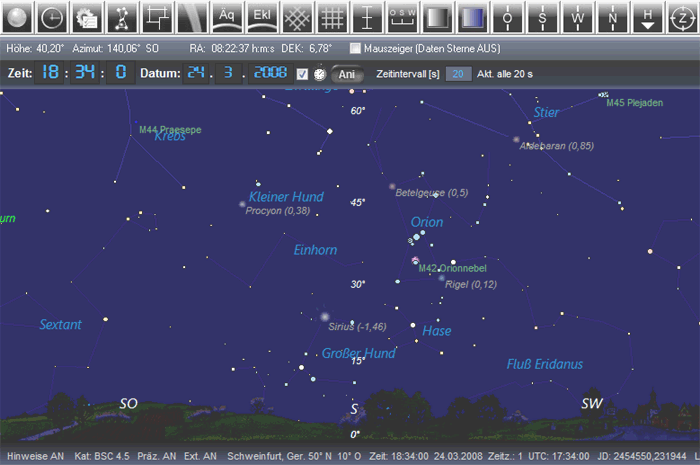
Task: Toggle the ecliptic line (Ekl) icon
Action: [x=260, y=17]
